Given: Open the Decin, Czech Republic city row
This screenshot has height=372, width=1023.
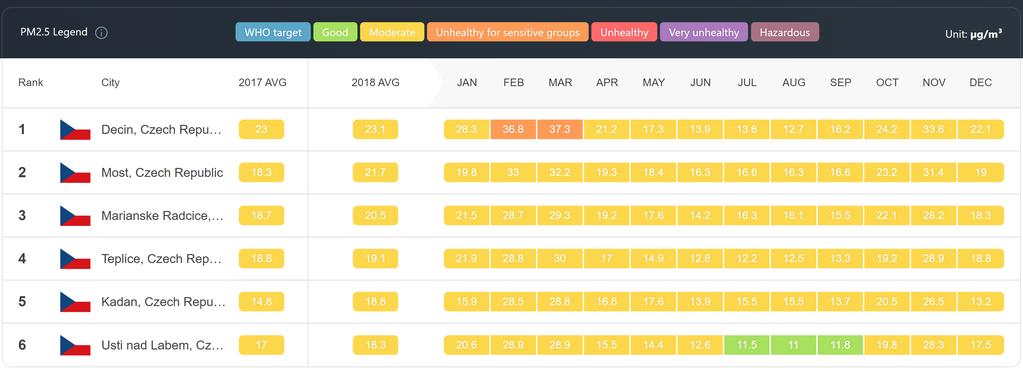Looking at the screenshot, I should pyautogui.click(x=162, y=130).
